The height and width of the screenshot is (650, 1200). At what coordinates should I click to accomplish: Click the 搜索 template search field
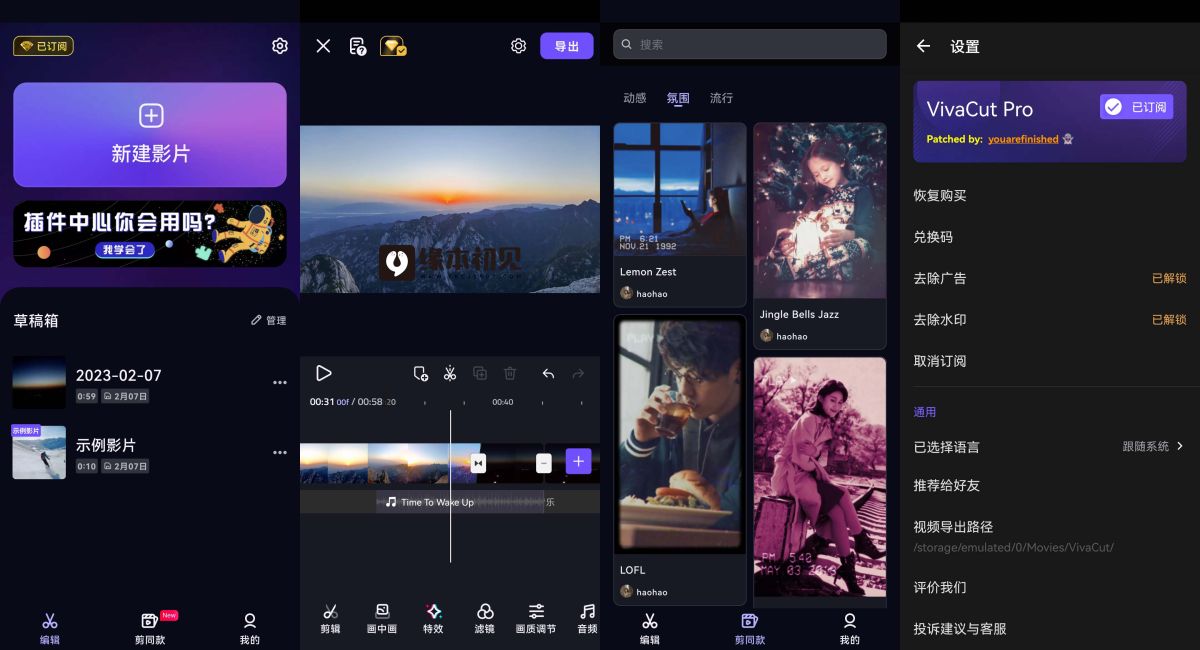[x=750, y=44]
